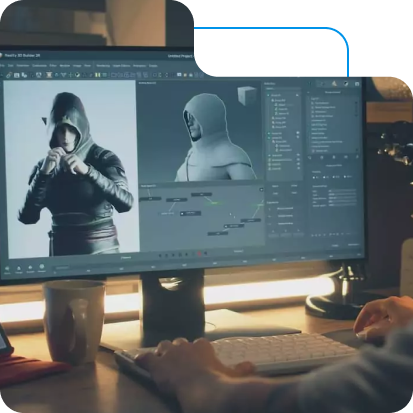Open the cone-shaped geometry panel icon
This screenshot has height=413, width=413.
pyautogui.click(x=334, y=83)
